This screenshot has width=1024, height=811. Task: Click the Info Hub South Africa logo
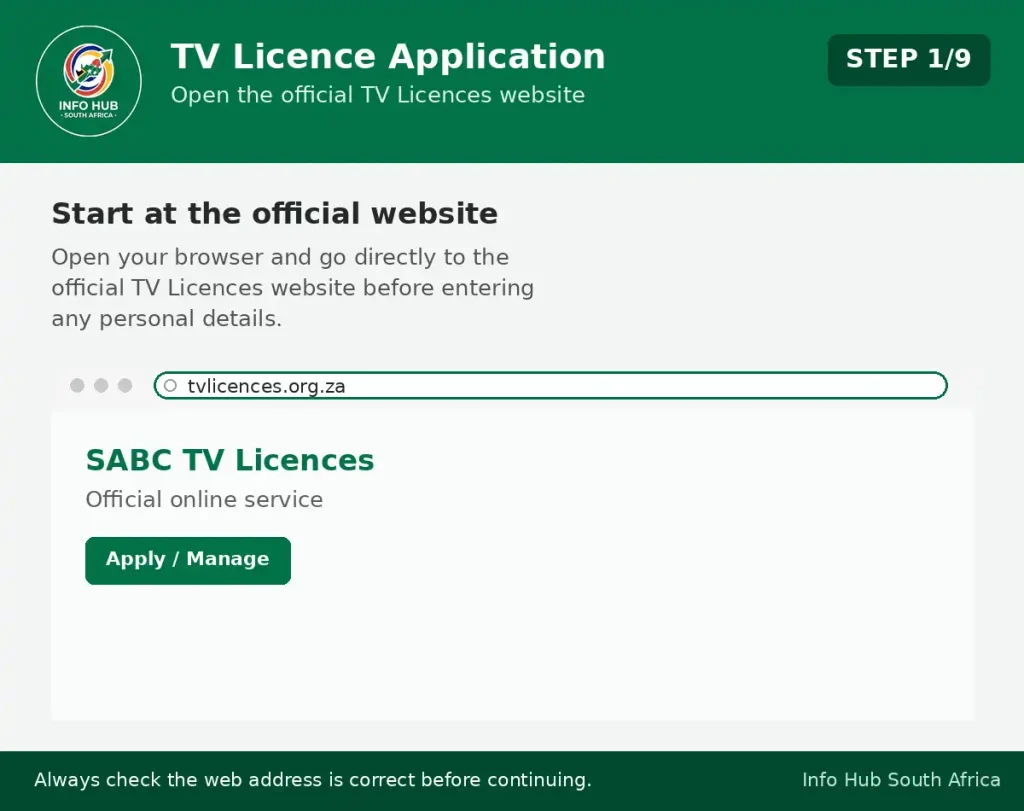click(89, 81)
